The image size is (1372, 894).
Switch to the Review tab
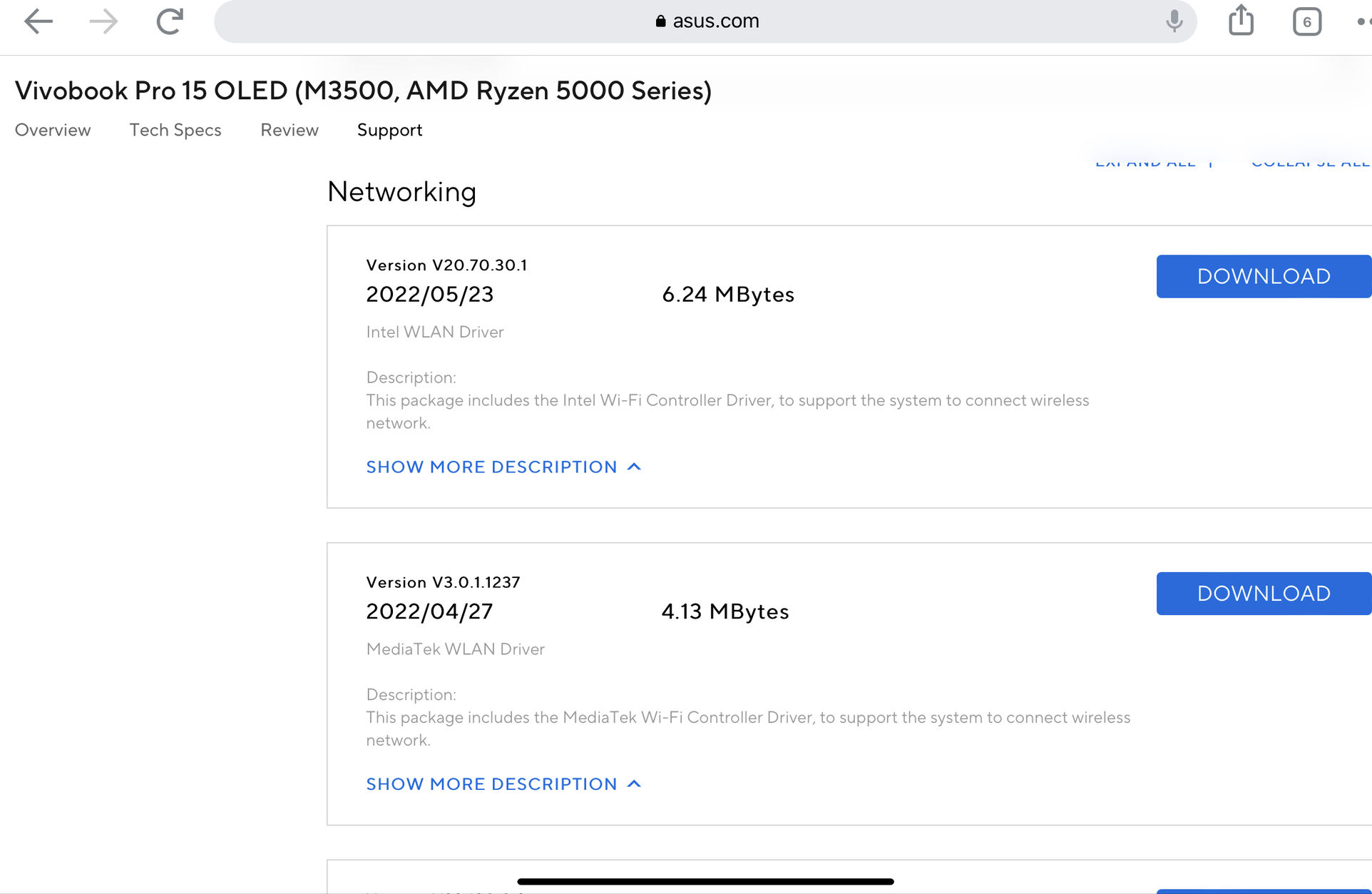(290, 130)
